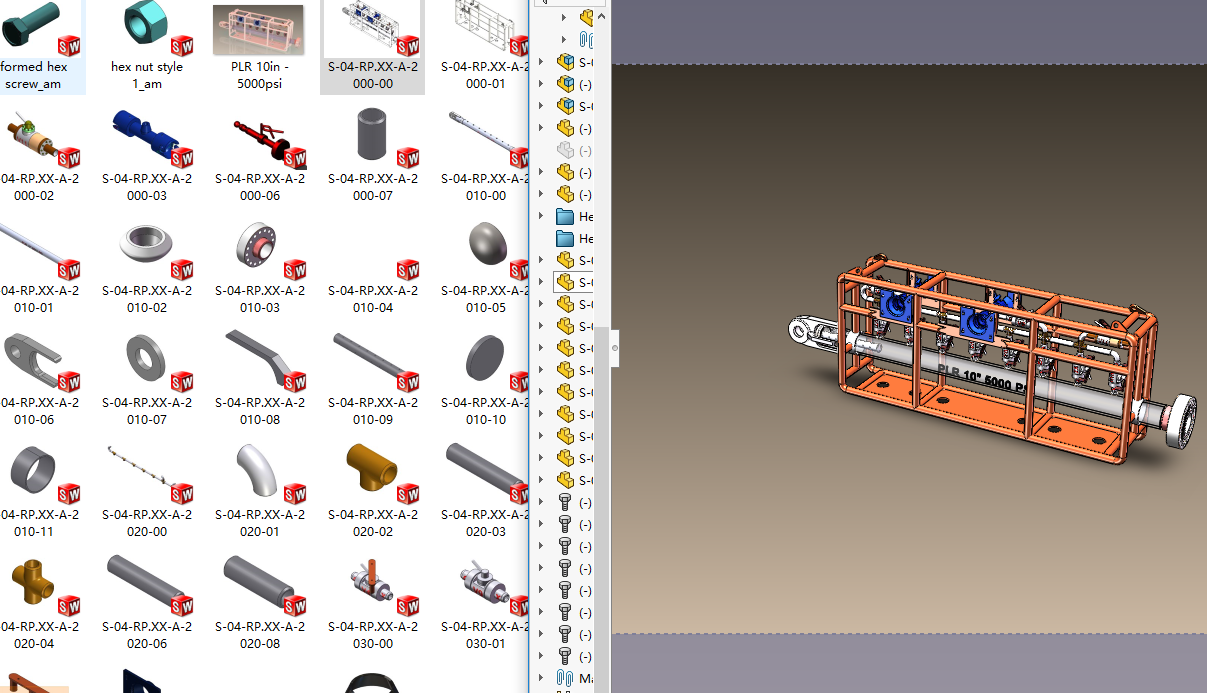Viewport: 1207px width, 693px height.
Task: Select the S-04-RP.XX-A-2020-00 pipe assembly
Action: tap(147, 492)
